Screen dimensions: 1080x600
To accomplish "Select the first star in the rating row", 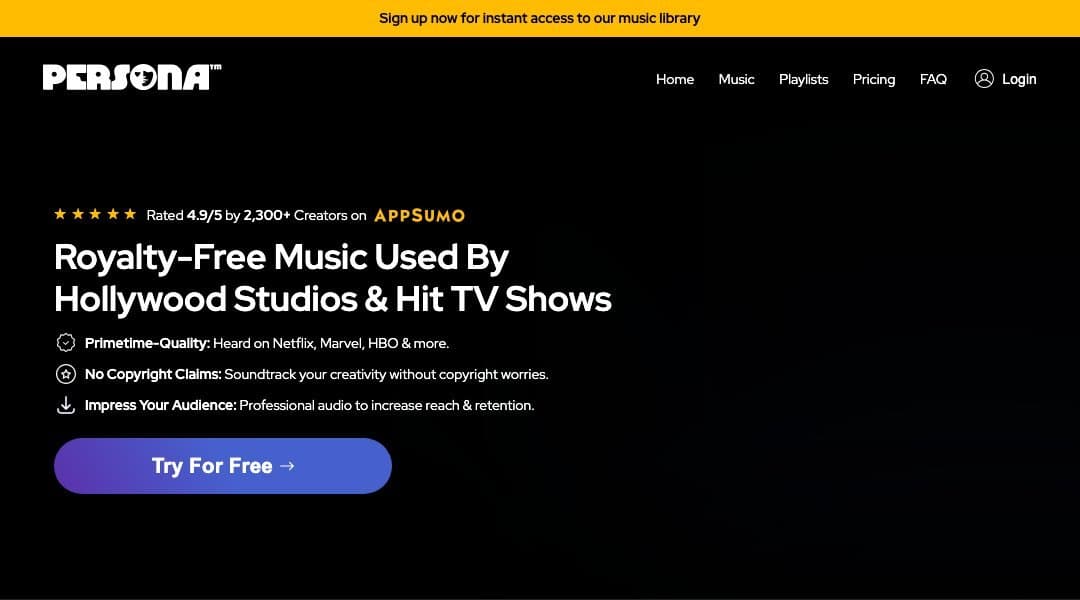I will click(60, 213).
